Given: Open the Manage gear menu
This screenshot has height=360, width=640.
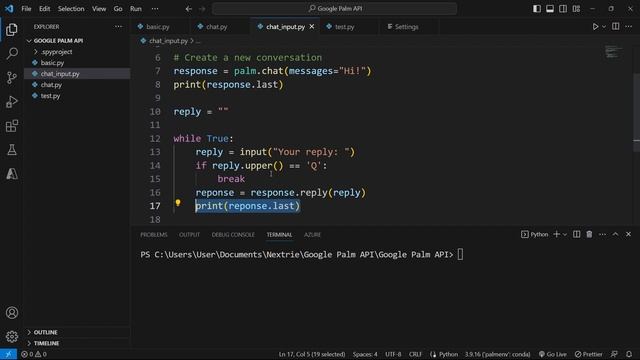Looking at the screenshot, I should (12, 337).
